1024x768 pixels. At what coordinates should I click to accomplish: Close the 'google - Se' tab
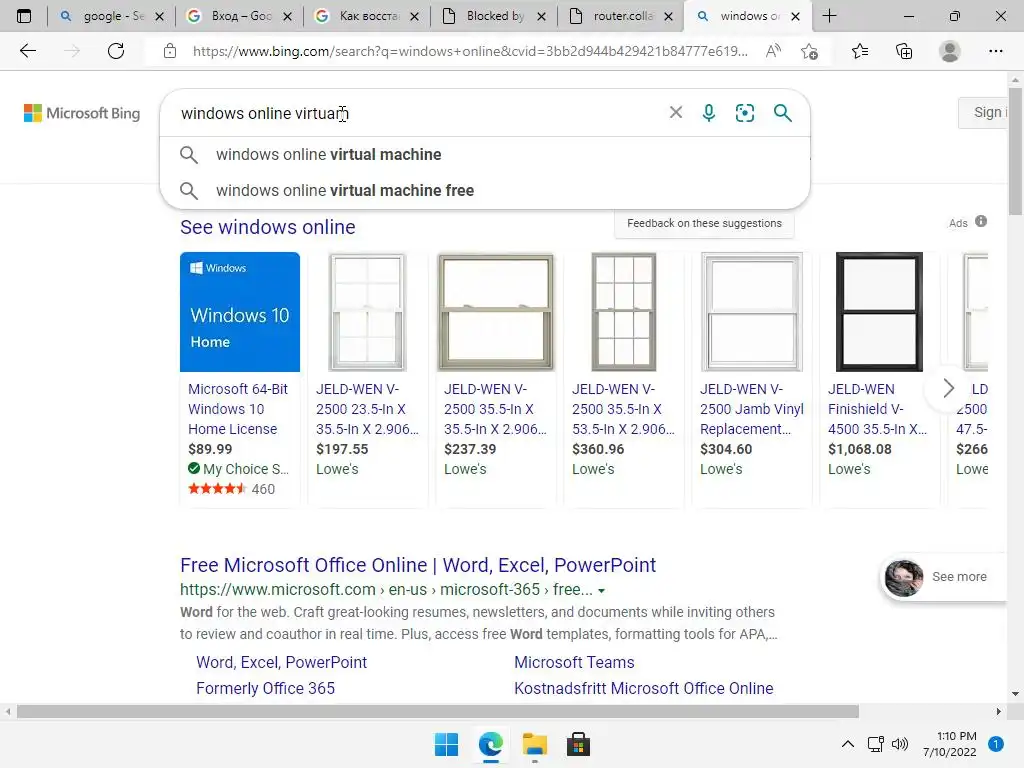coord(159,17)
